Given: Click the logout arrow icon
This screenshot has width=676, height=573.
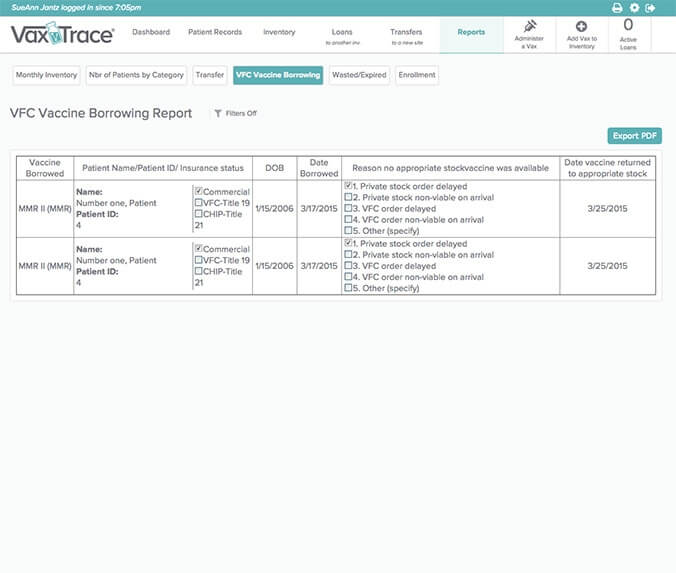Looking at the screenshot, I should pyautogui.click(x=651, y=8).
